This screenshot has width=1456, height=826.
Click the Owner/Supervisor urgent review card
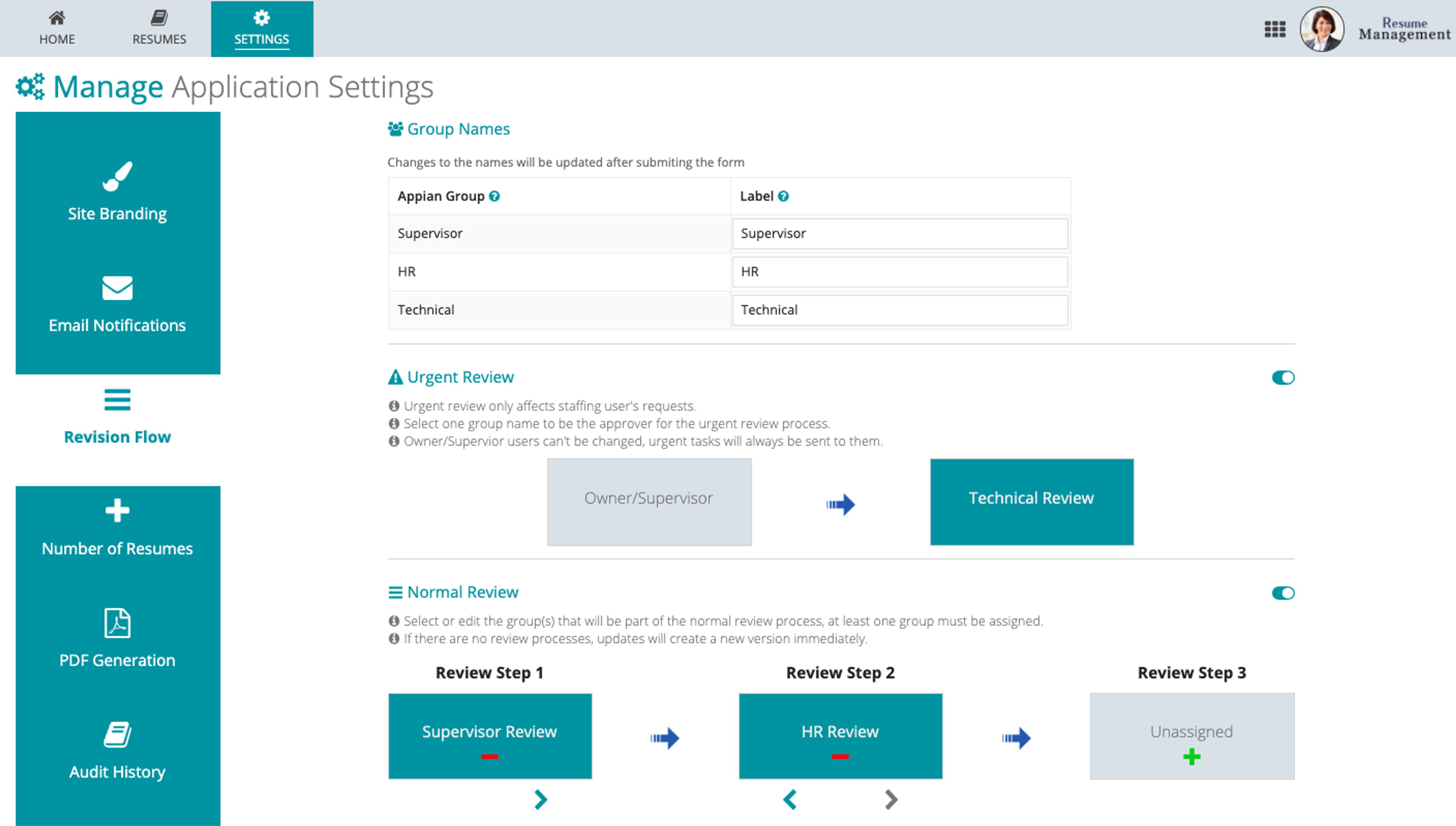coord(648,502)
